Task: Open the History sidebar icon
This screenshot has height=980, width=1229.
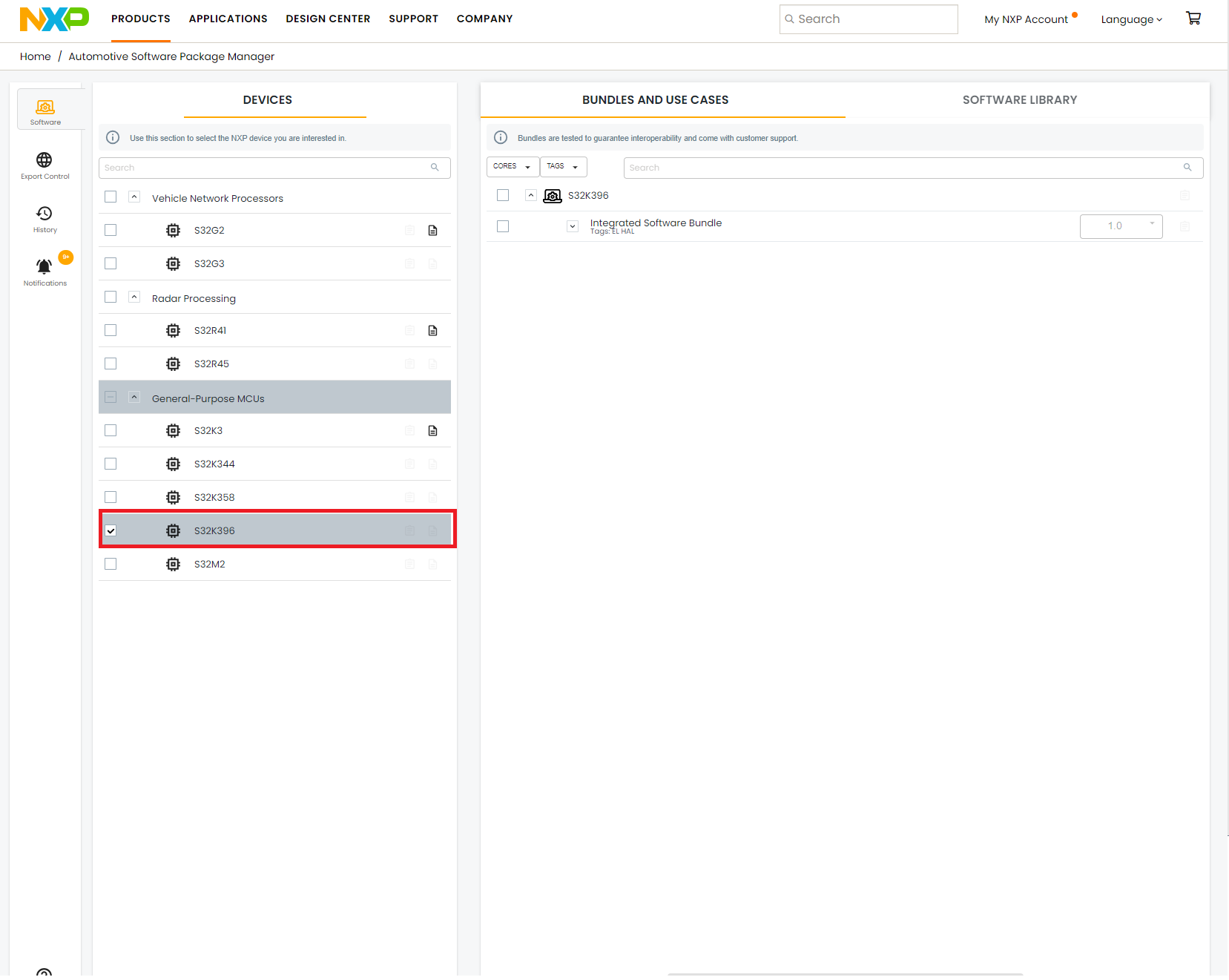Action: click(x=45, y=218)
